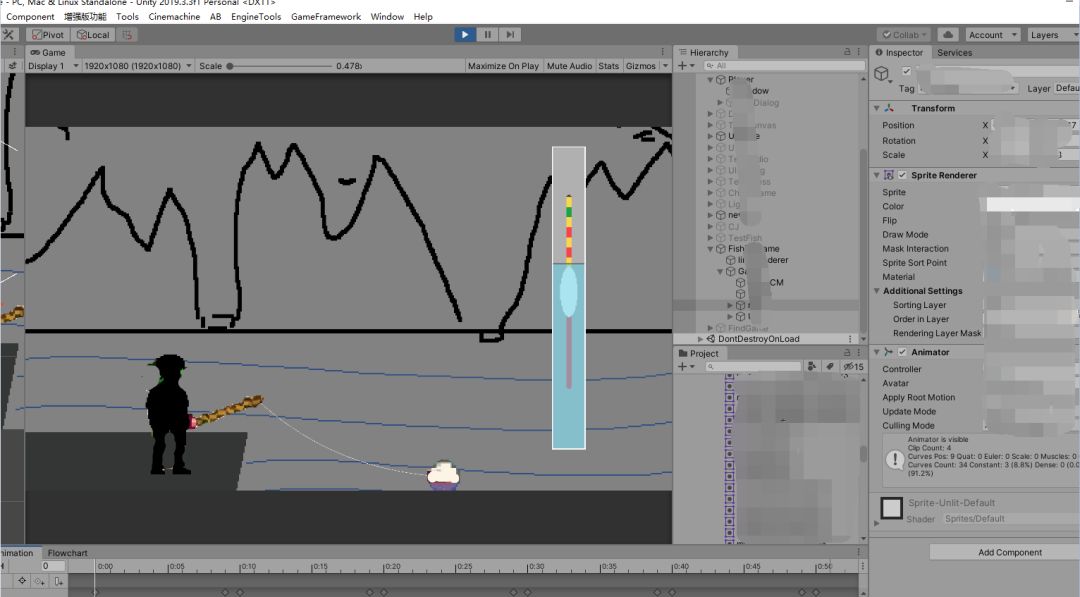The height and width of the screenshot is (597, 1080).
Task: Click the Hierarchy create plus icon
Action: (x=682, y=66)
